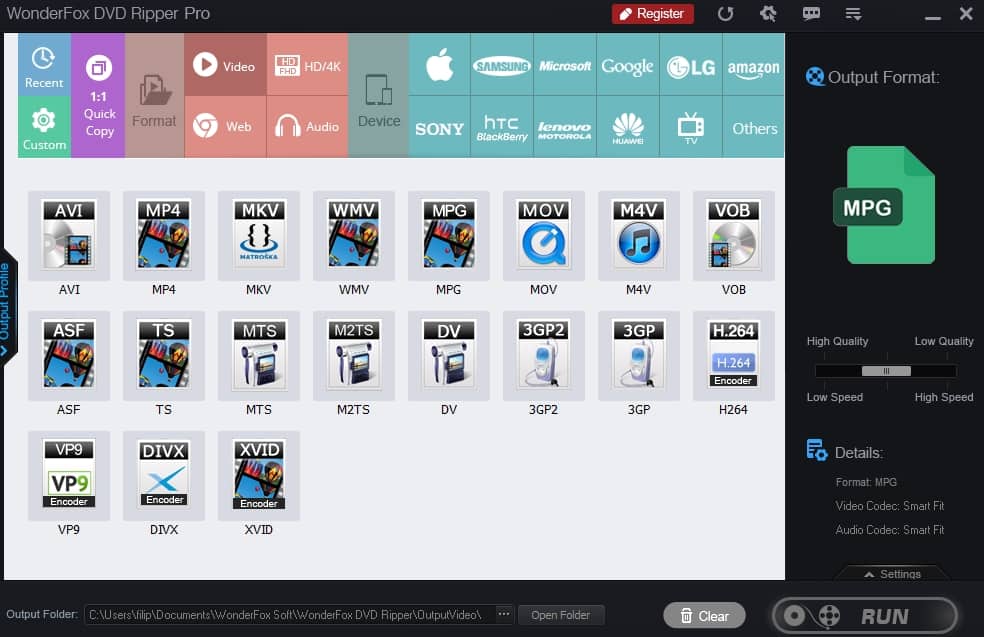Choose the MPG format tile
This screenshot has height=637, width=984.
click(449, 235)
